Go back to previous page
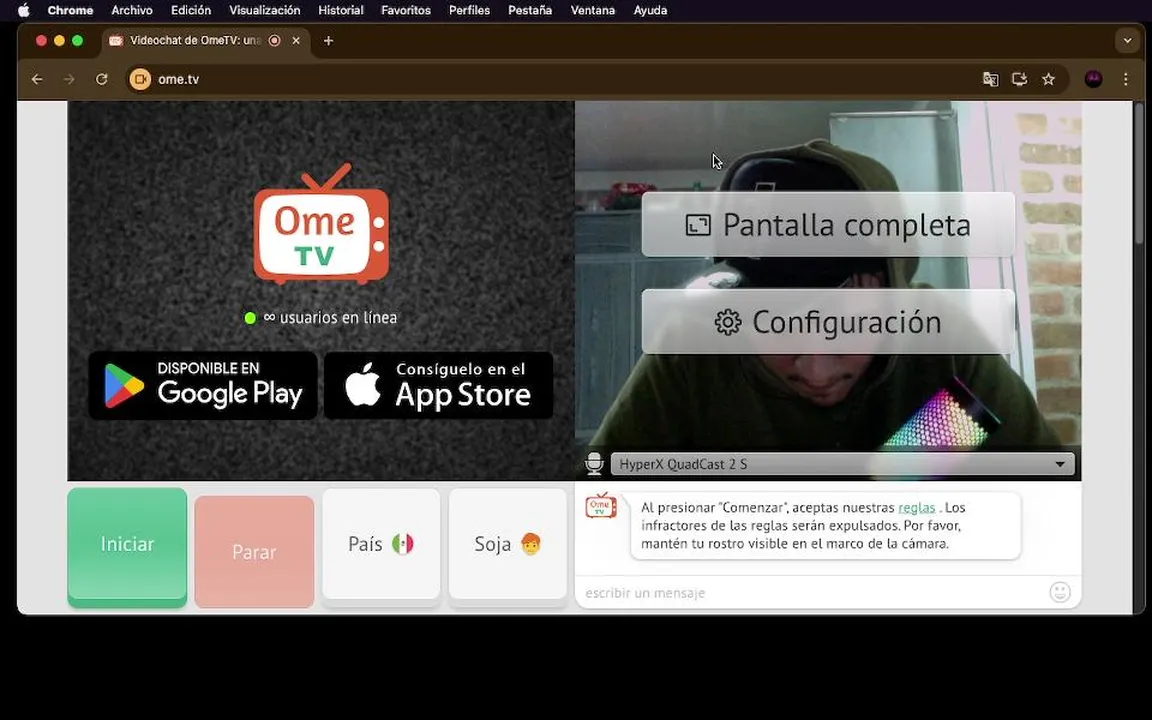This screenshot has width=1152, height=720. point(37,79)
